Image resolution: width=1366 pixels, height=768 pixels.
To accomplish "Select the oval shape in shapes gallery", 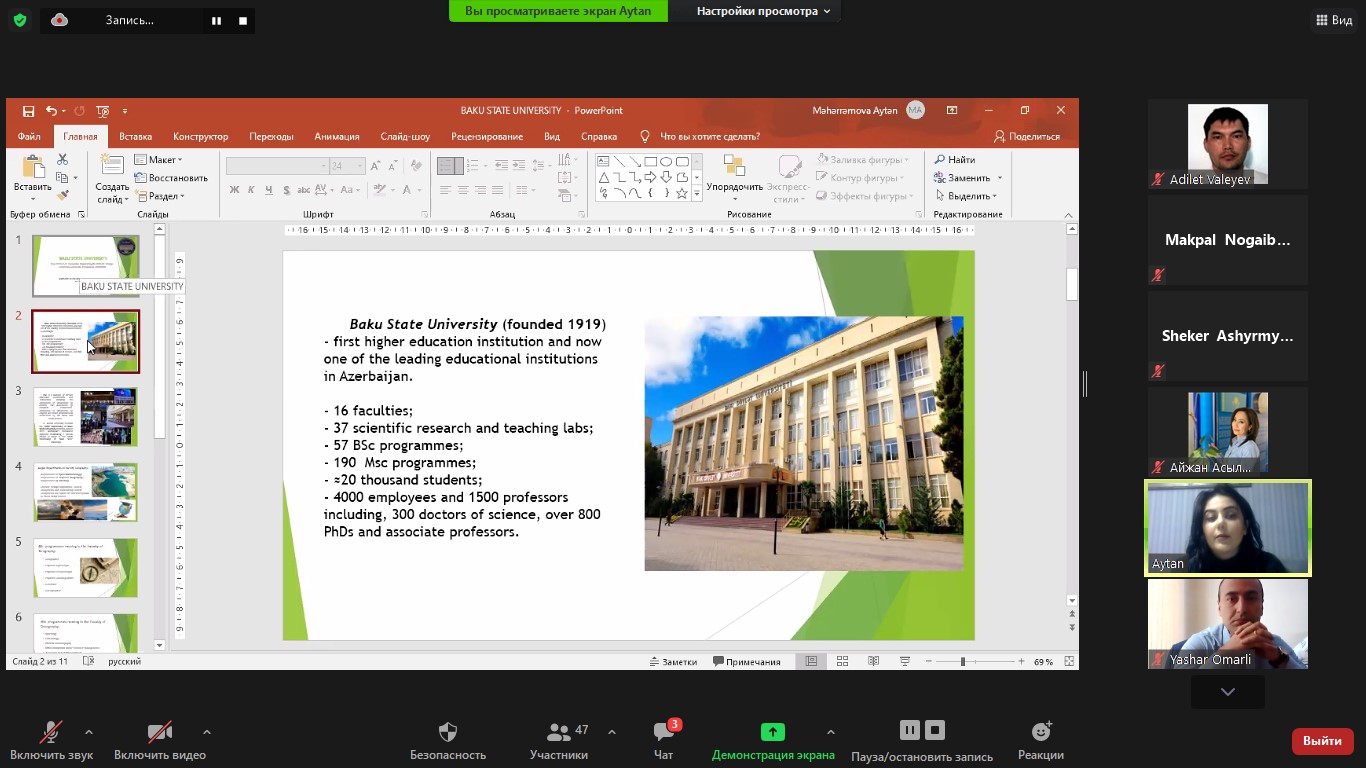I will (666, 161).
